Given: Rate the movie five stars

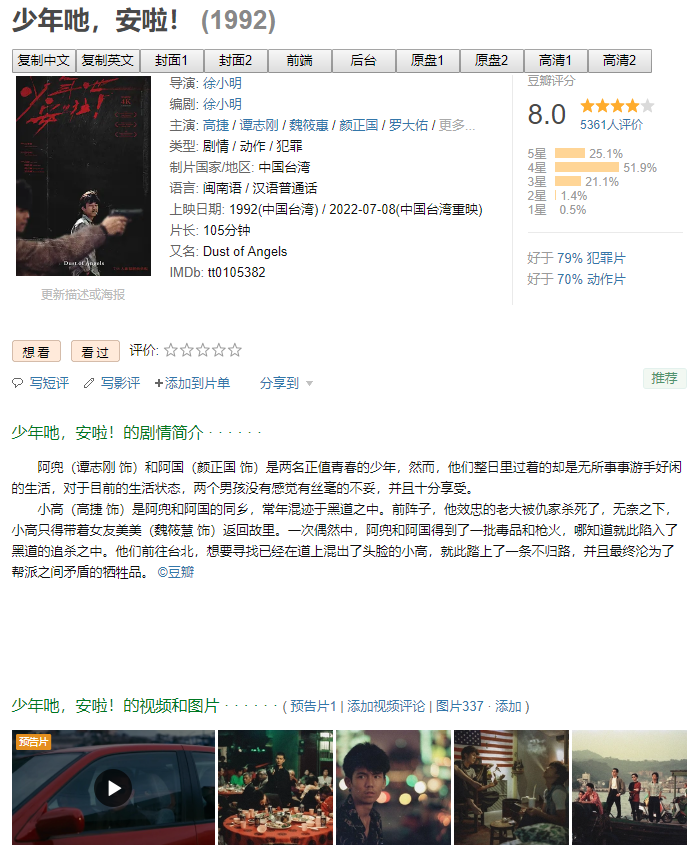Looking at the screenshot, I should point(234,350).
